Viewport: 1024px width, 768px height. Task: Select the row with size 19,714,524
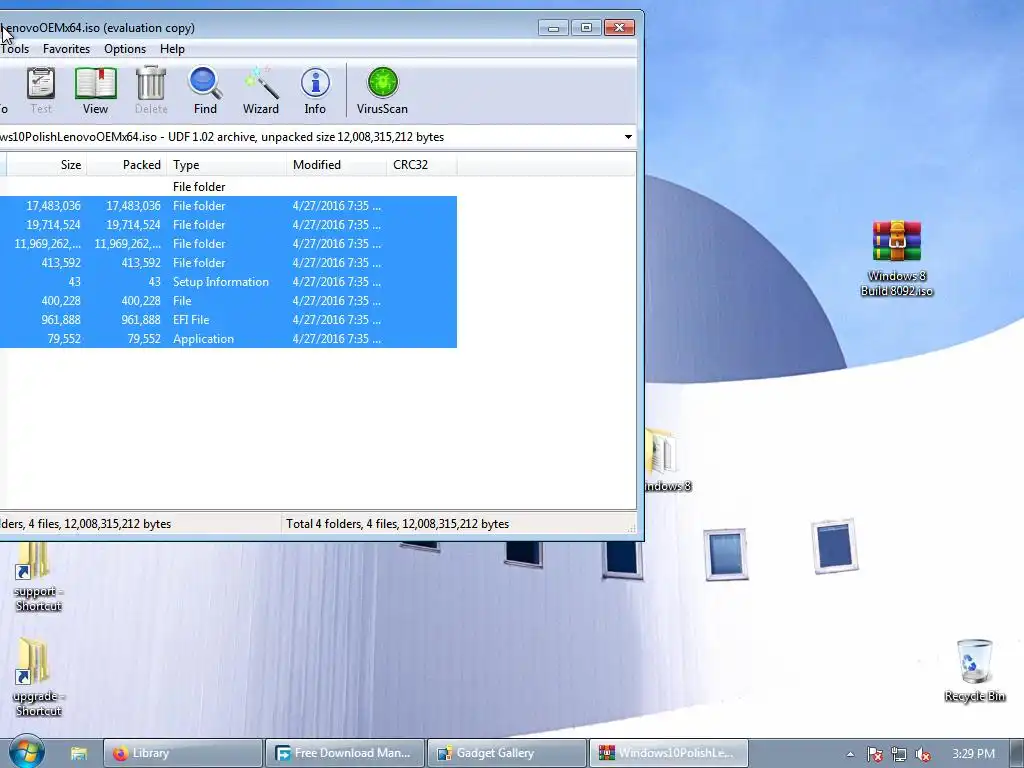[x=228, y=225]
